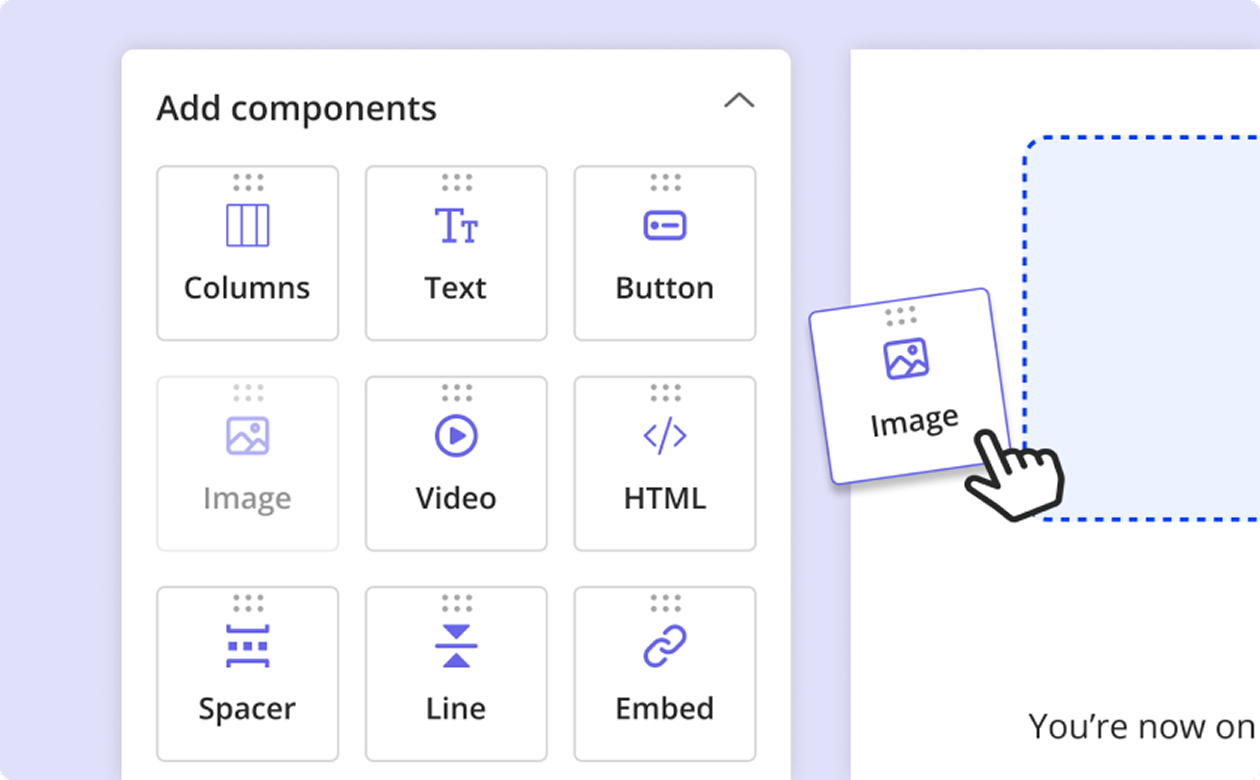This screenshot has height=780, width=1260.
Task: Click the Columns label text
Action: click(x=247, y=288)
